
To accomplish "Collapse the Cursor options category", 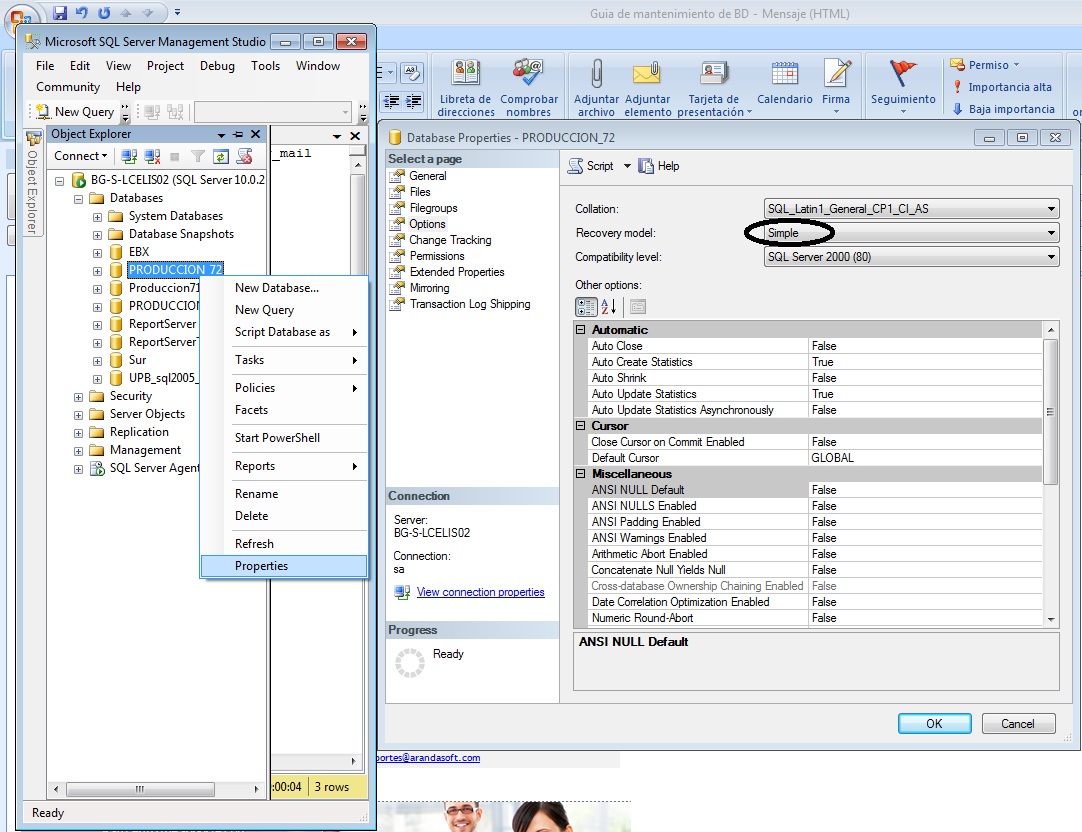I will click(x=580, y=426).
